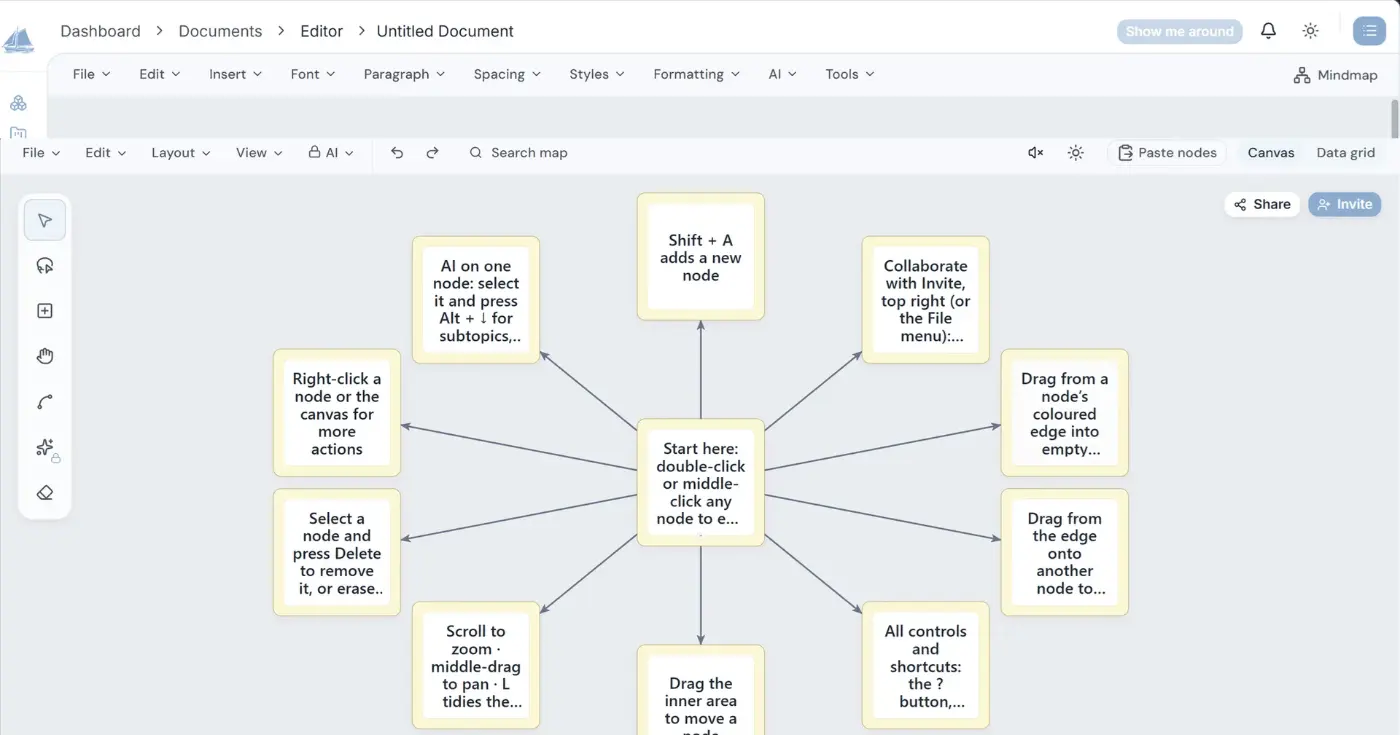This screenshot has width=1400, height=735.
Task: Go to Dashboard breadcrumb
Action: pos(100,31)
